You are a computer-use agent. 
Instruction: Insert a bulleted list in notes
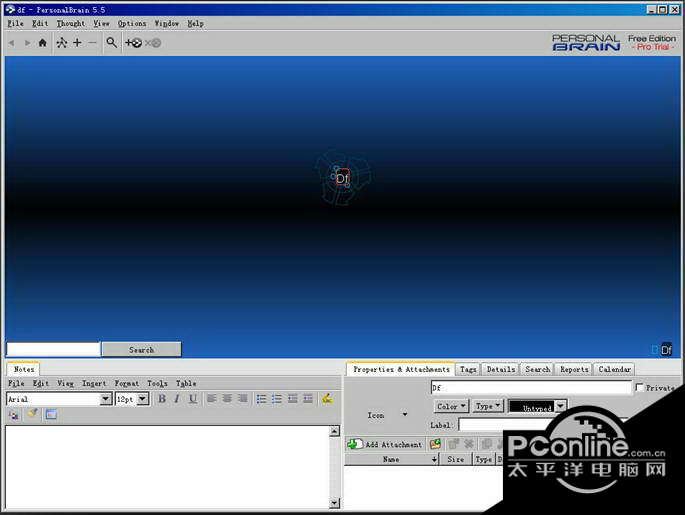coord(261,399)
